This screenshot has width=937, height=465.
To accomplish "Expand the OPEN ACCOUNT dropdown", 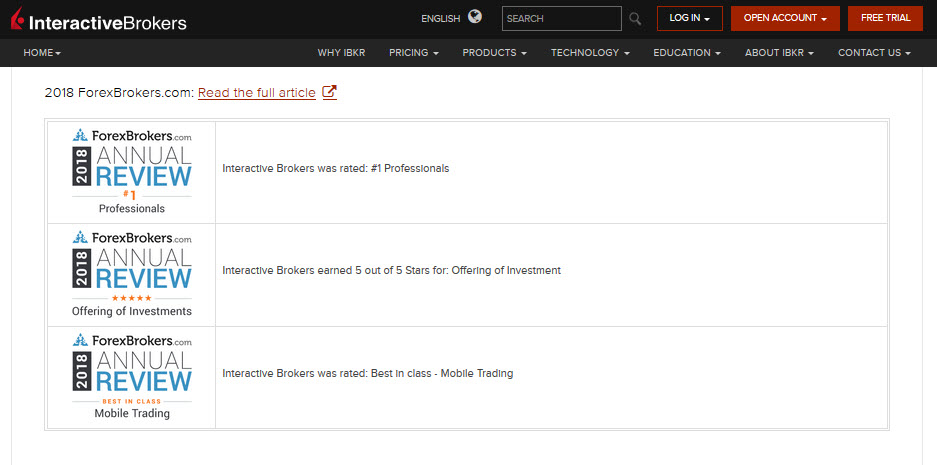I will pyautogui.click(x=784, y=19).
